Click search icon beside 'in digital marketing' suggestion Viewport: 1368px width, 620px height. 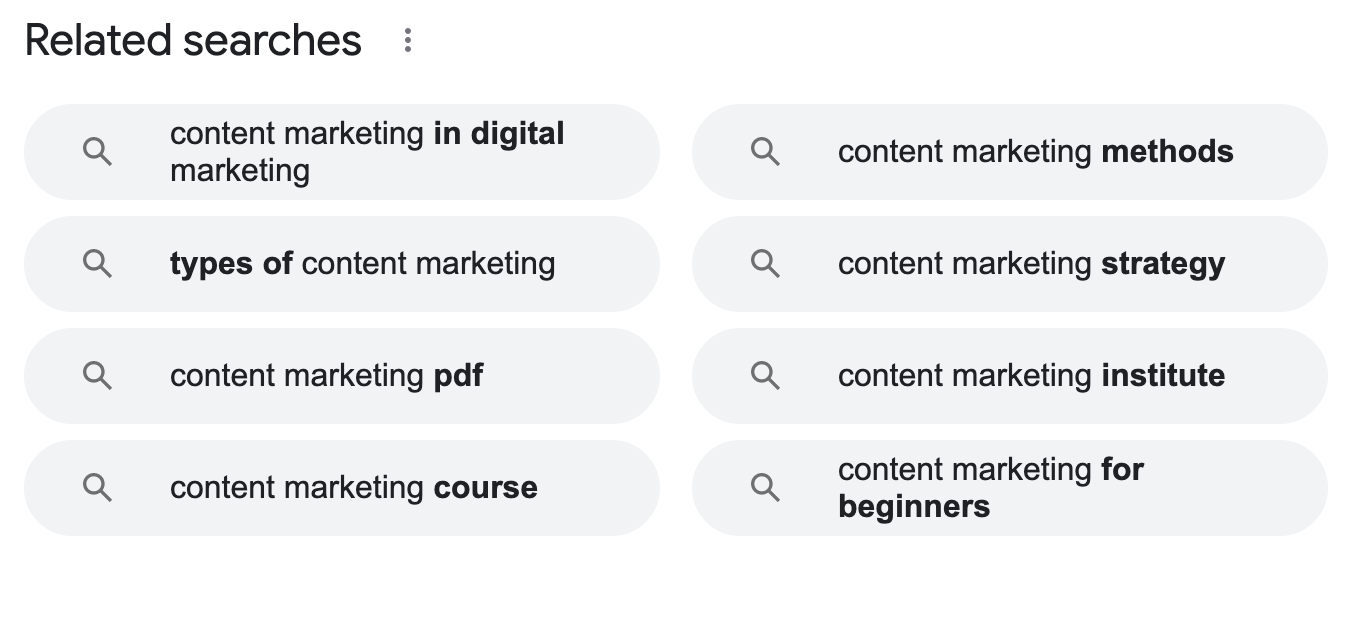(x=97, y=152)
